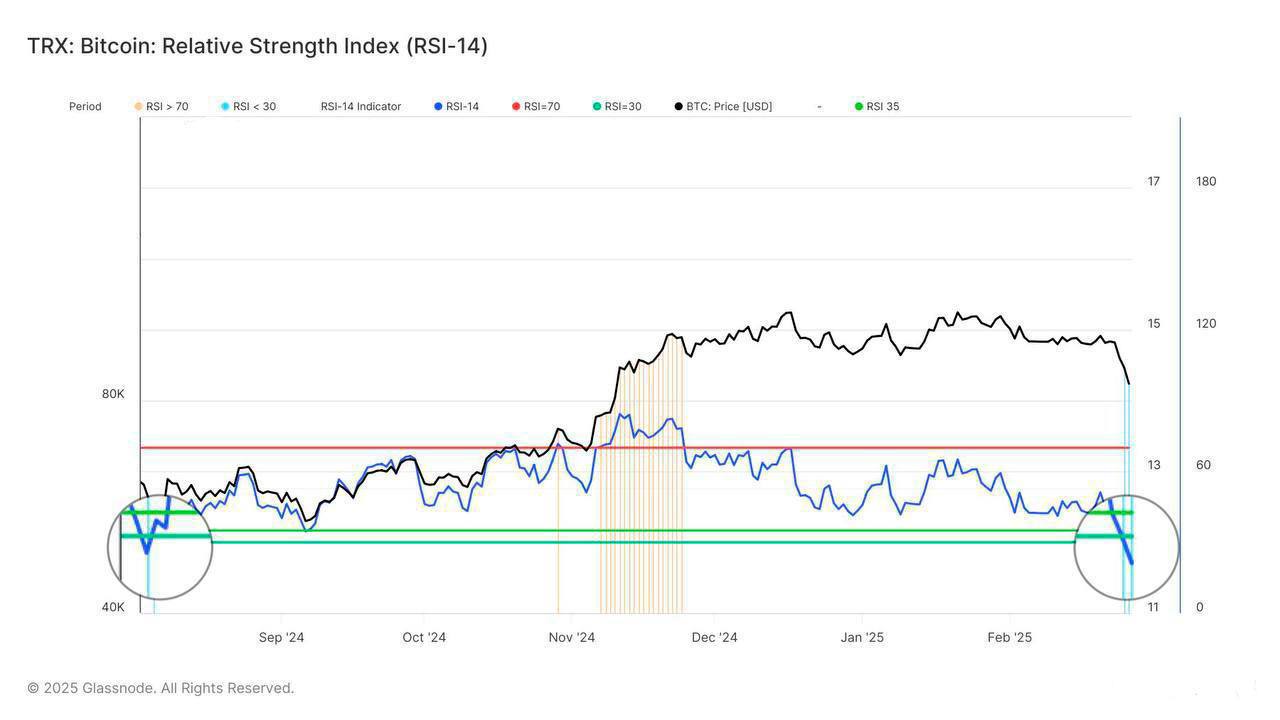The image size is (1280, 720).
Task: Click the Dec '24 axis label
Action: coord(715,638)
